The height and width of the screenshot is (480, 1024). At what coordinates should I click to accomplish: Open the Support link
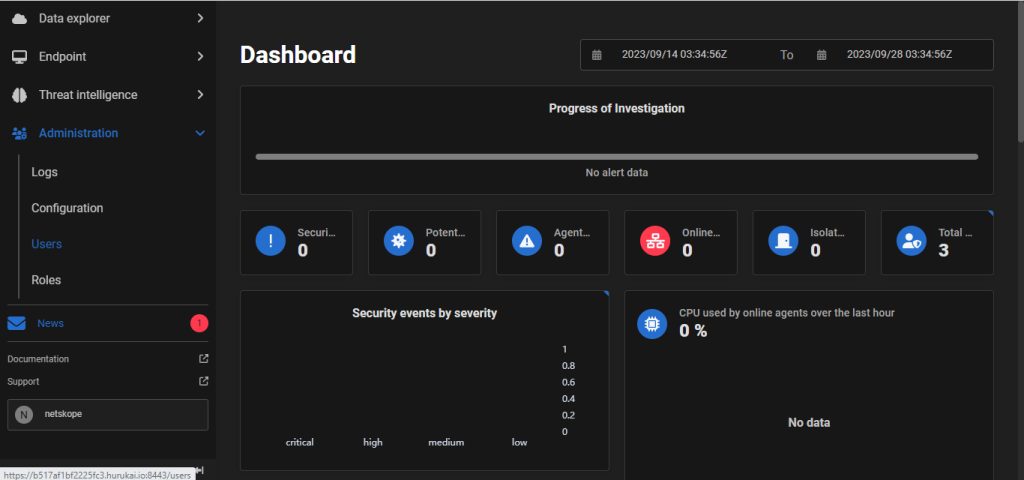click(24, 381)
